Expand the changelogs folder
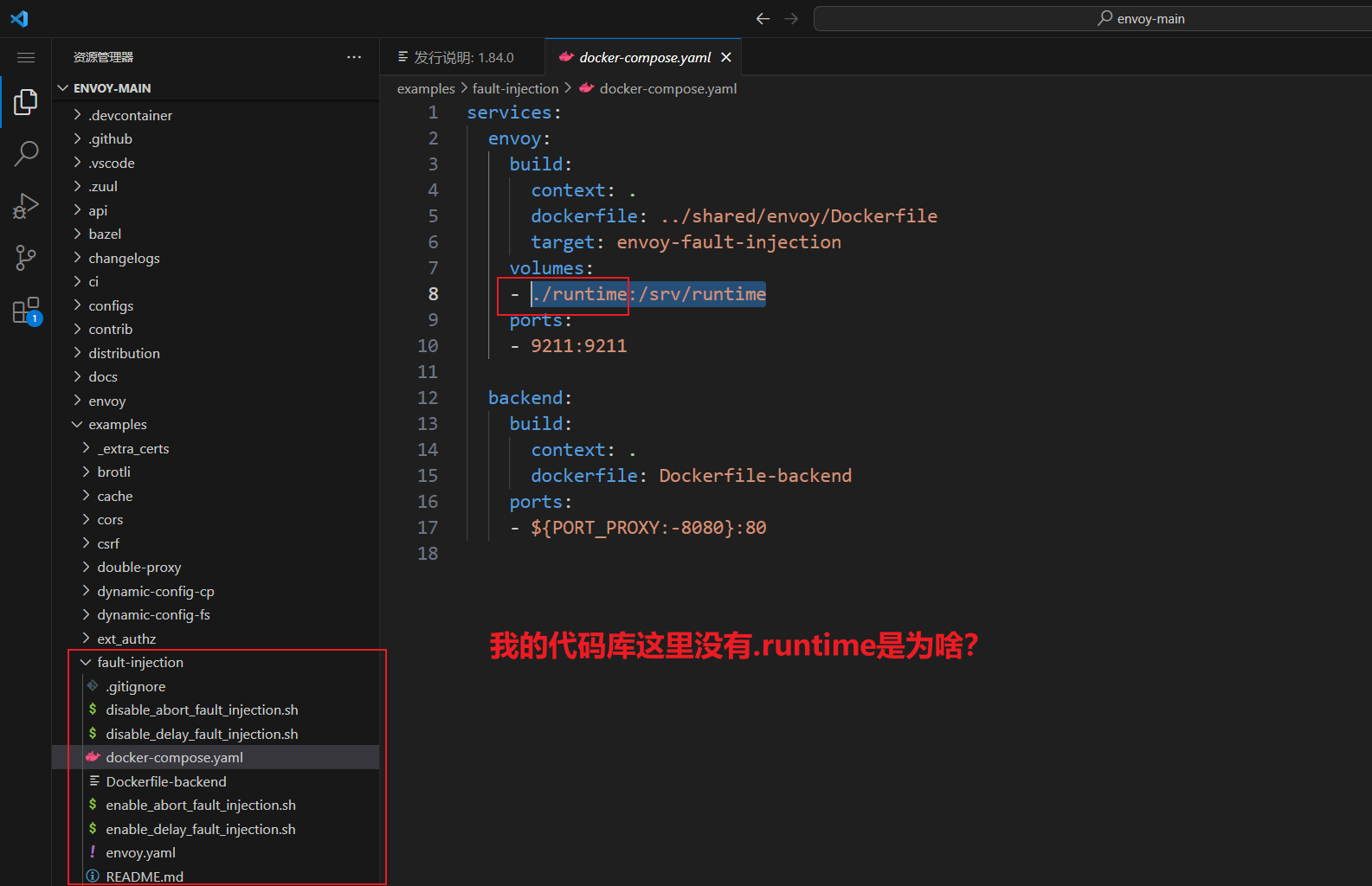Screen dimensions: 1372x886 tap(216, 258)
